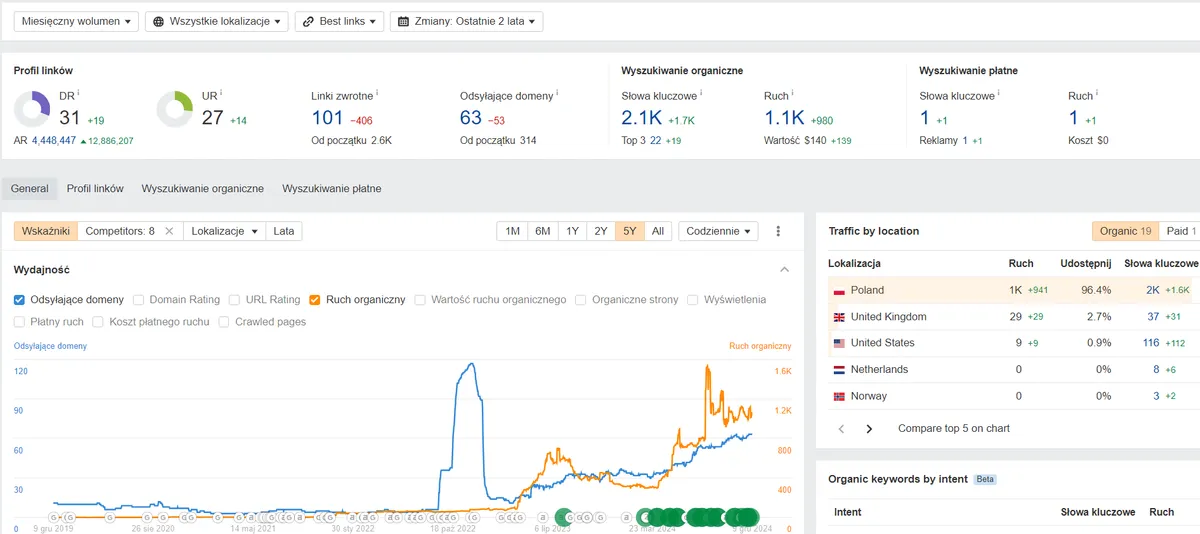Enable the Wyświetlenia checkbox

click(x=693, y=299)
